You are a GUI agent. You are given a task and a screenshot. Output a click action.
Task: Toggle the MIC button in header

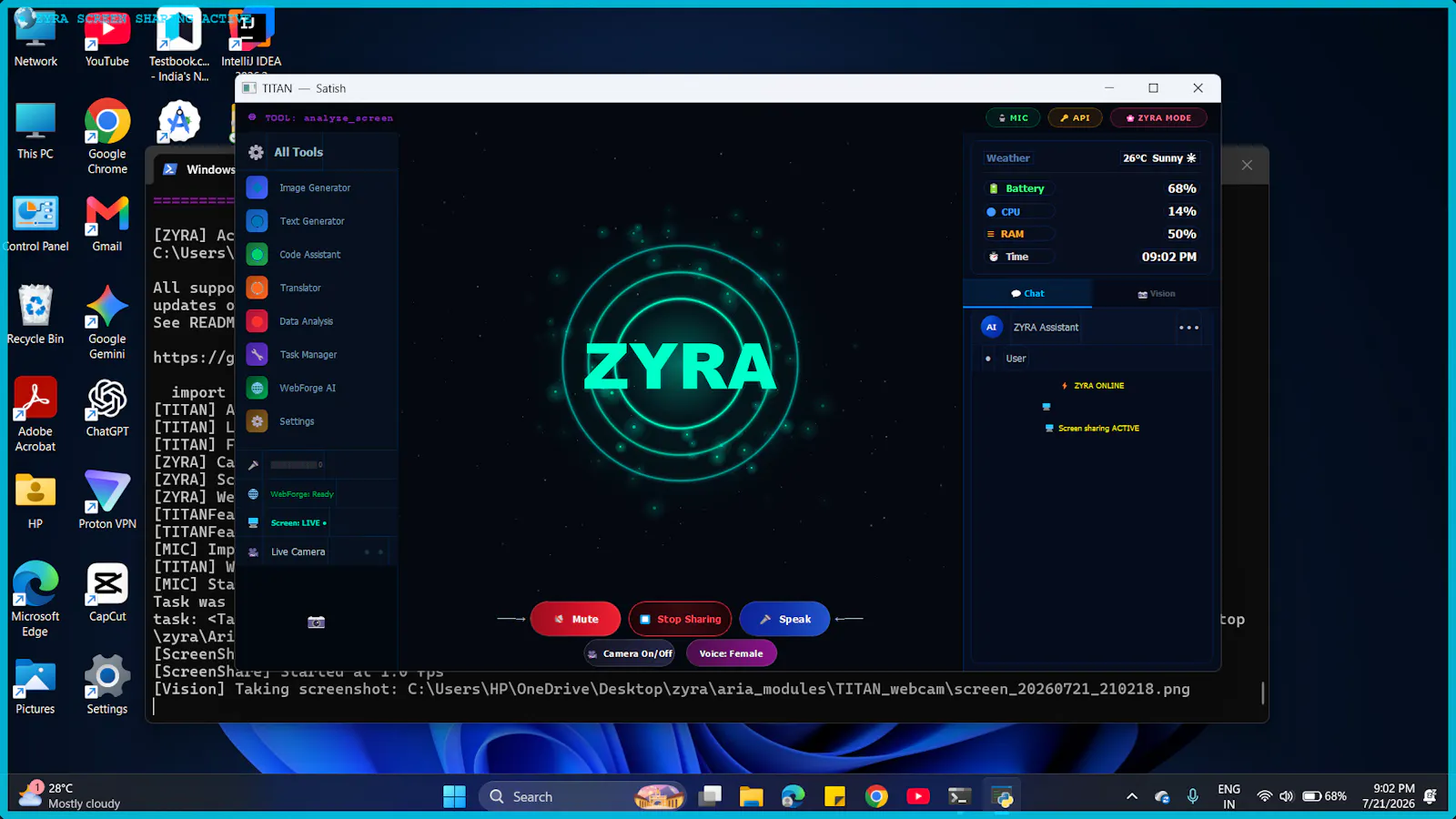point(1013,117)
